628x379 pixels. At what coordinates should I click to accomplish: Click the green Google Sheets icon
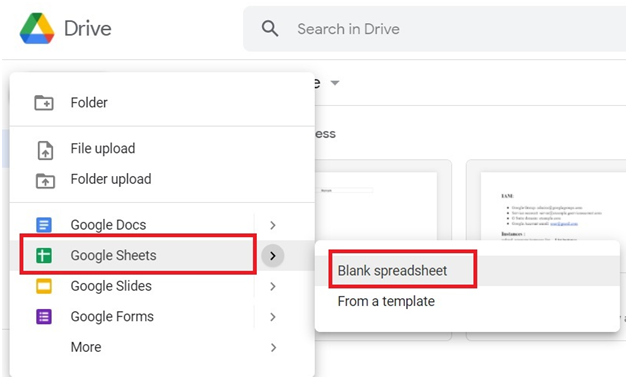coord(44,256)
